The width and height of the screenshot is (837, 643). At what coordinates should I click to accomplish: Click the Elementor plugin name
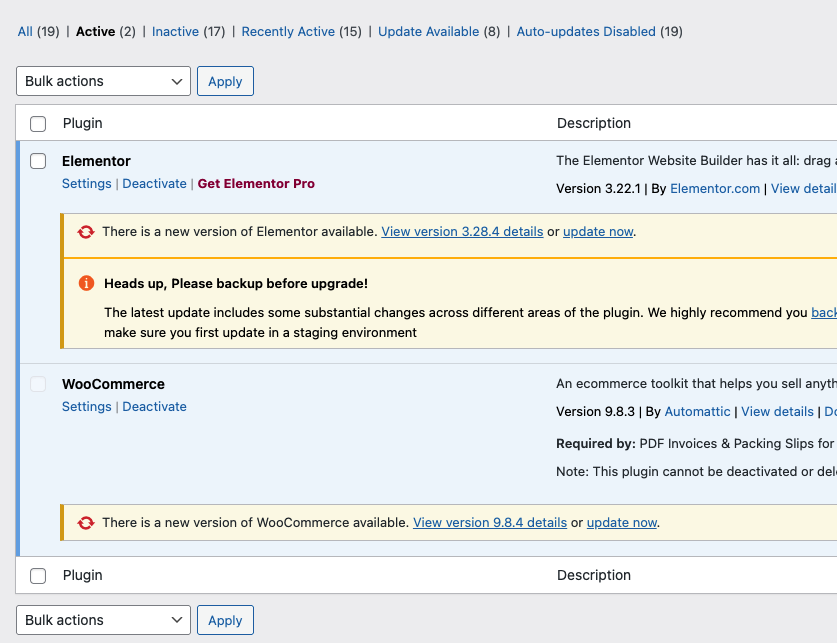(x=96, y=161)
